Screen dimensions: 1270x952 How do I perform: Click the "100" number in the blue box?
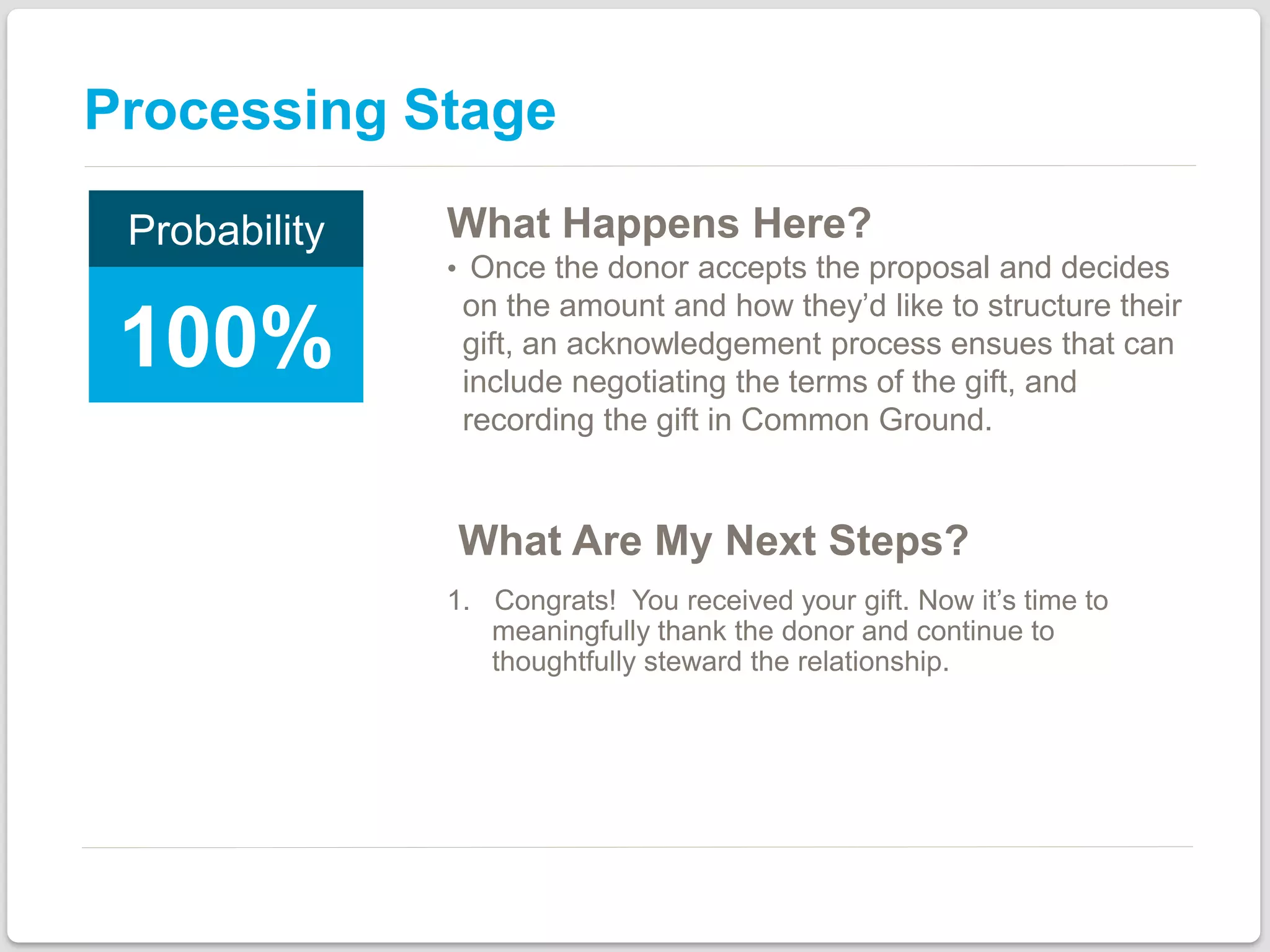[x=189, y=338]
